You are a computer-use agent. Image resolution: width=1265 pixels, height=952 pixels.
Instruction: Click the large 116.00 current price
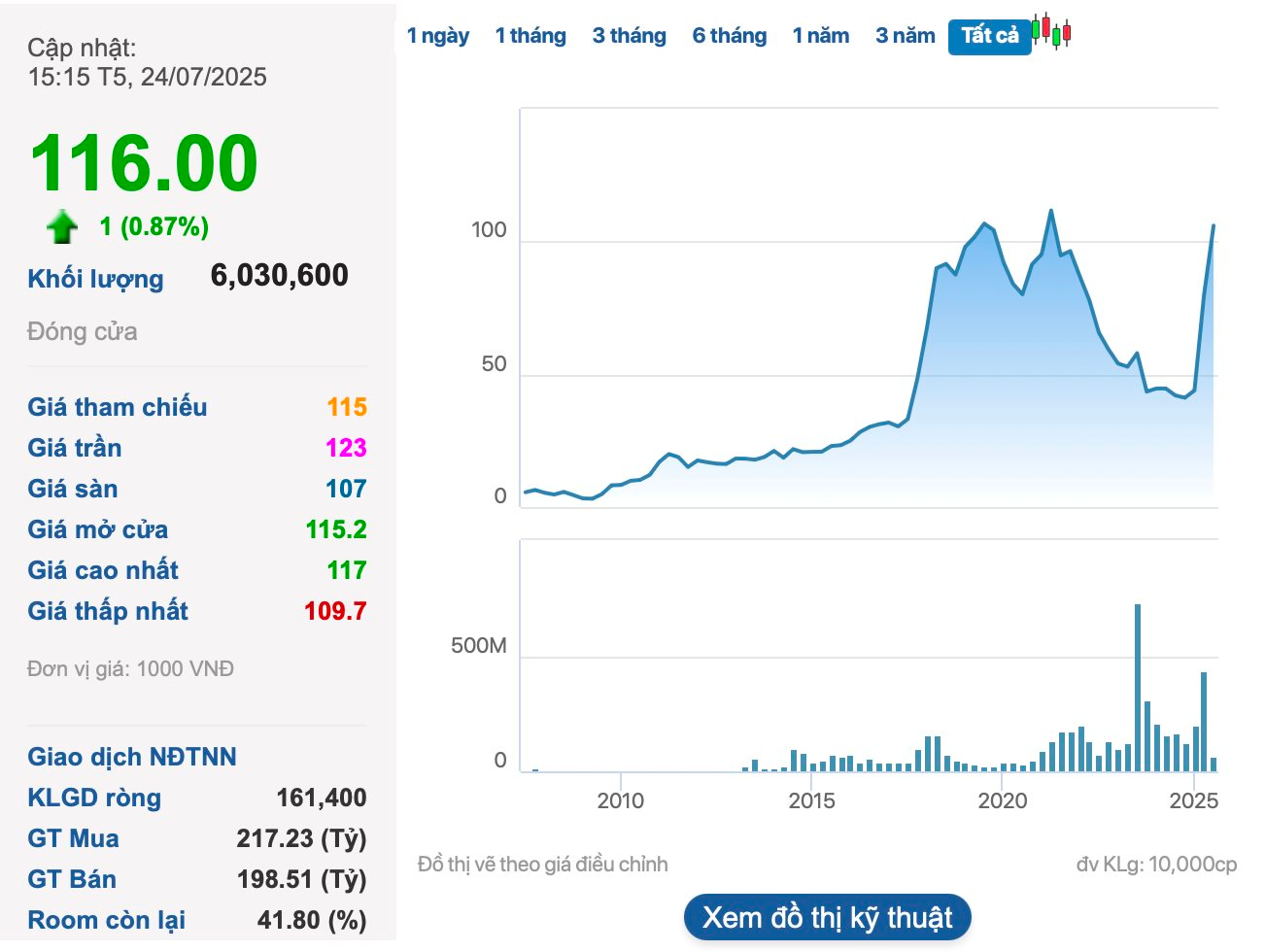point(144,163)
